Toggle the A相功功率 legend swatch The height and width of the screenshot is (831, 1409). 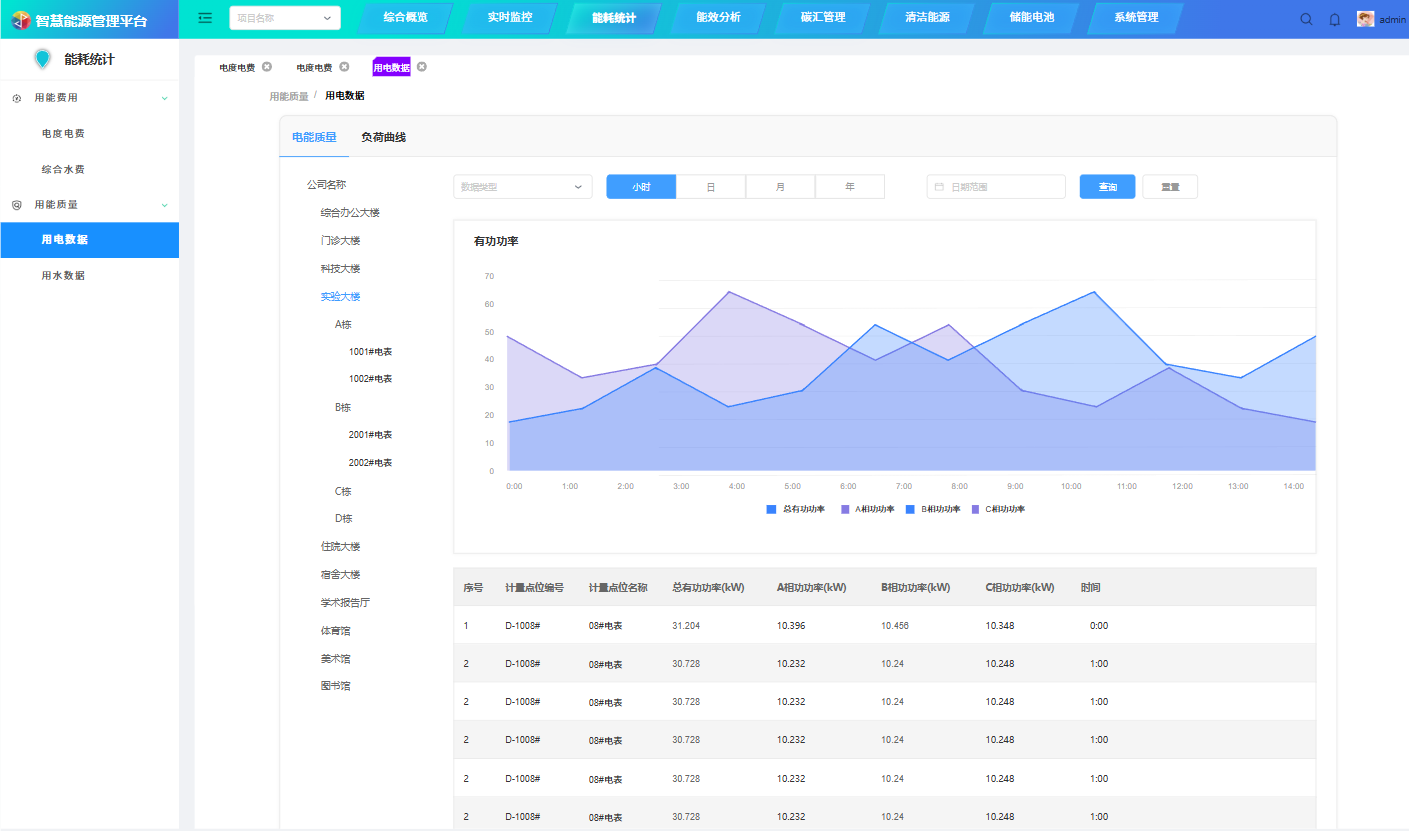845,509
